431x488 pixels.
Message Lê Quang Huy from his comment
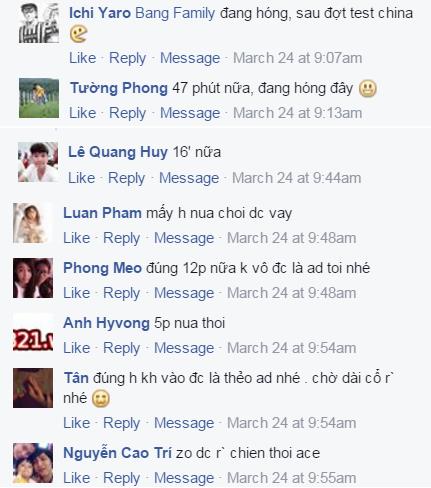pos(189,178)
